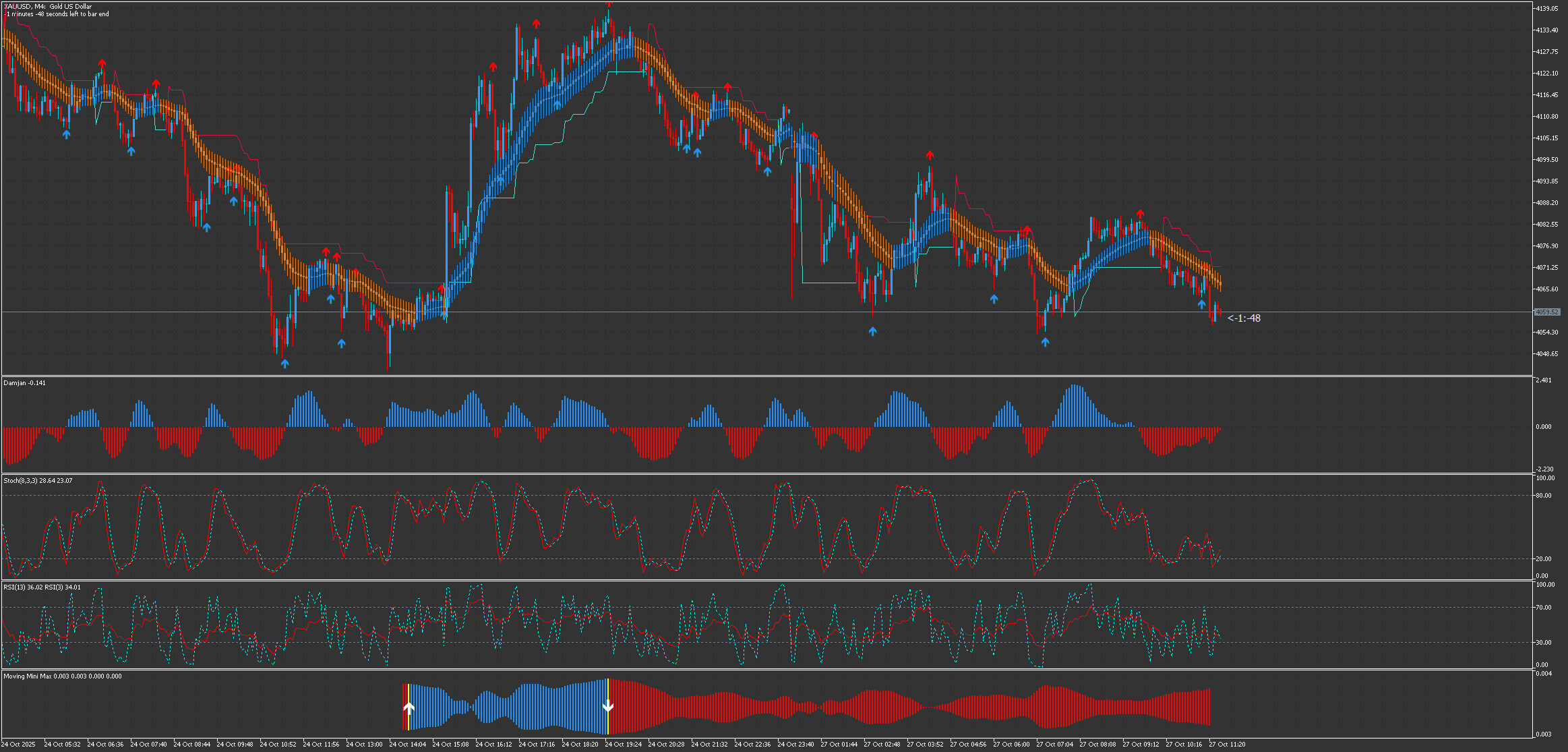Click the XAUUSD, M4 chart title text
This screenshot has width=1568, height=752.
pos(47,6)
